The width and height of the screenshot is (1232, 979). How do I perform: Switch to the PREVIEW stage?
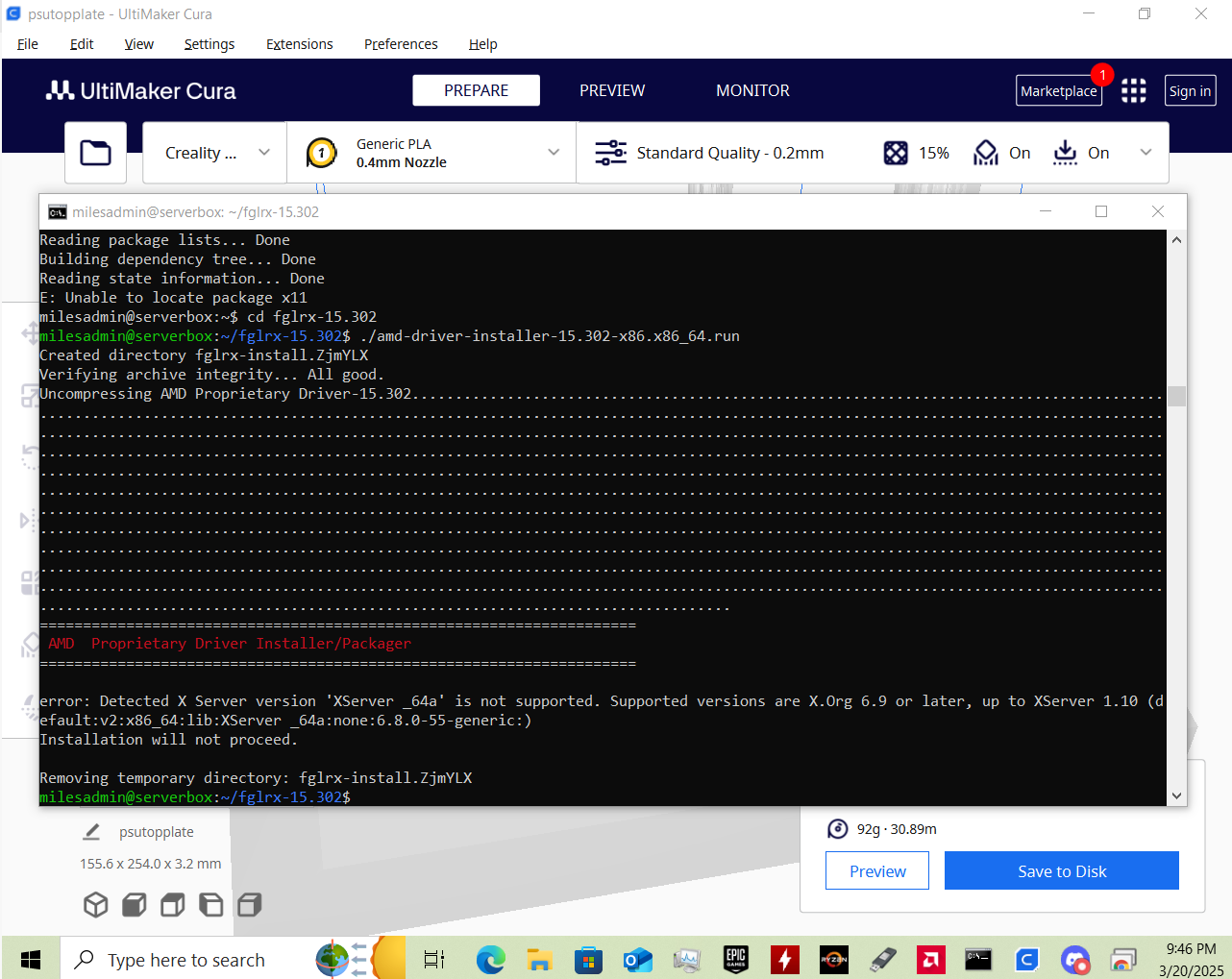[x=612, y=90]
